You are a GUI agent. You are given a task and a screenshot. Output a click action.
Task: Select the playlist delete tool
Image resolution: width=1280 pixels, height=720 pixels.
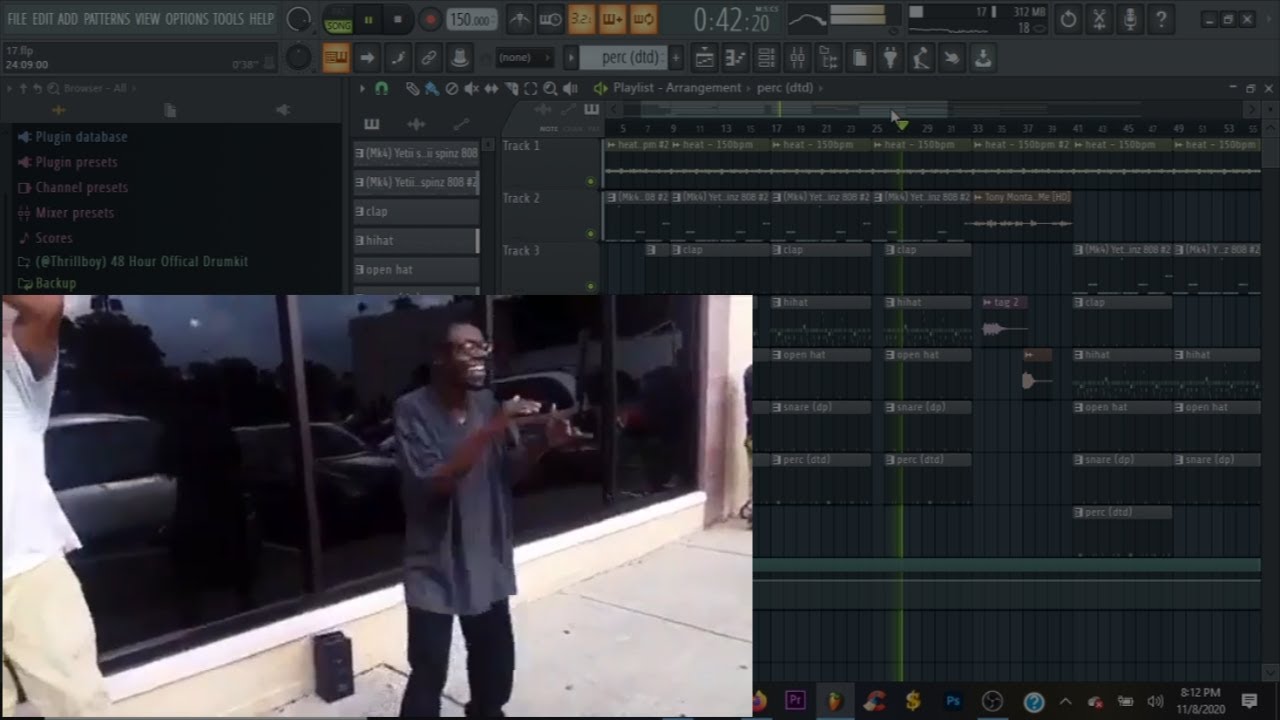[451, 88]
